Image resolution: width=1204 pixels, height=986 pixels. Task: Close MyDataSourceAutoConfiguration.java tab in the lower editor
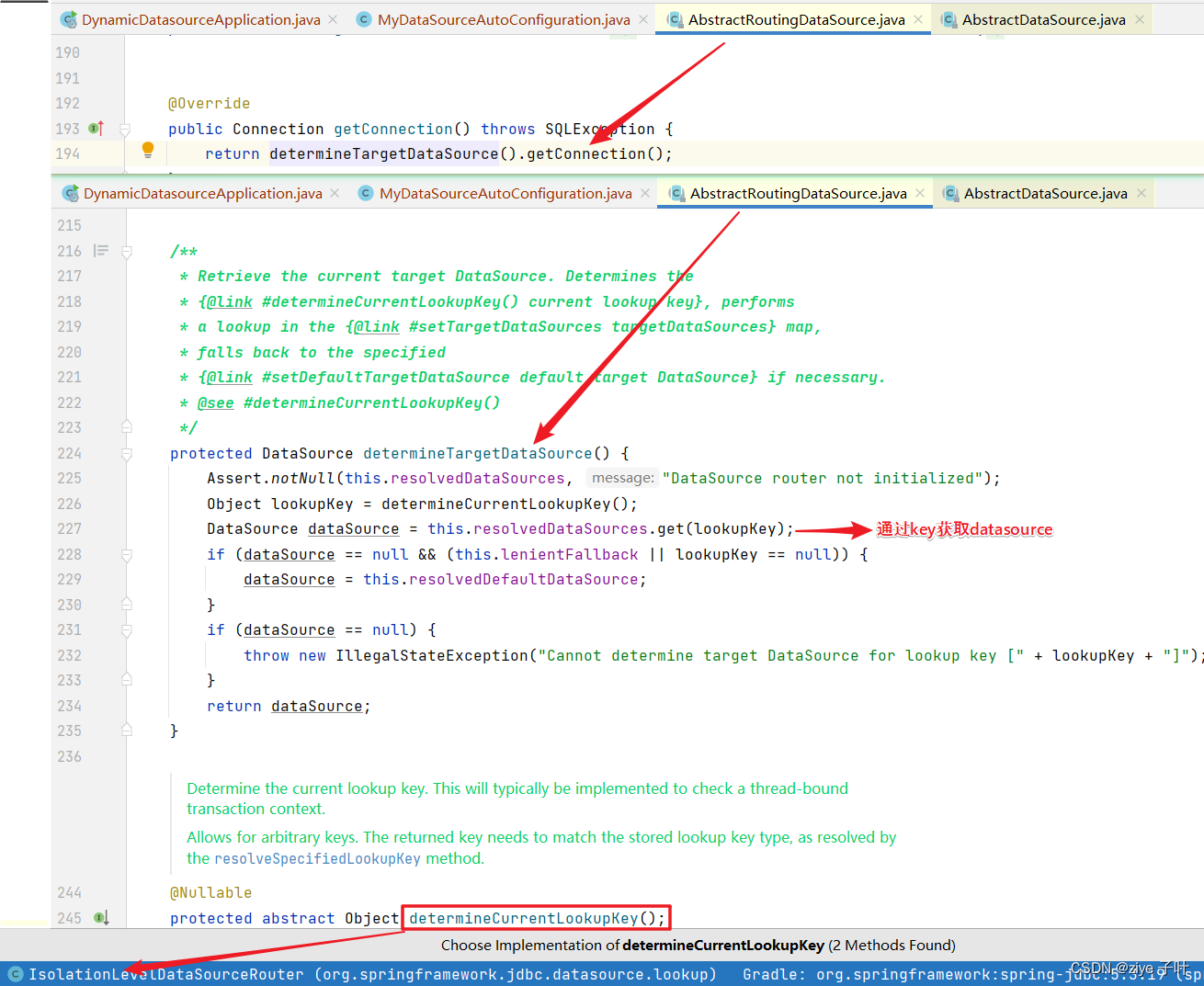pos(645,193)
